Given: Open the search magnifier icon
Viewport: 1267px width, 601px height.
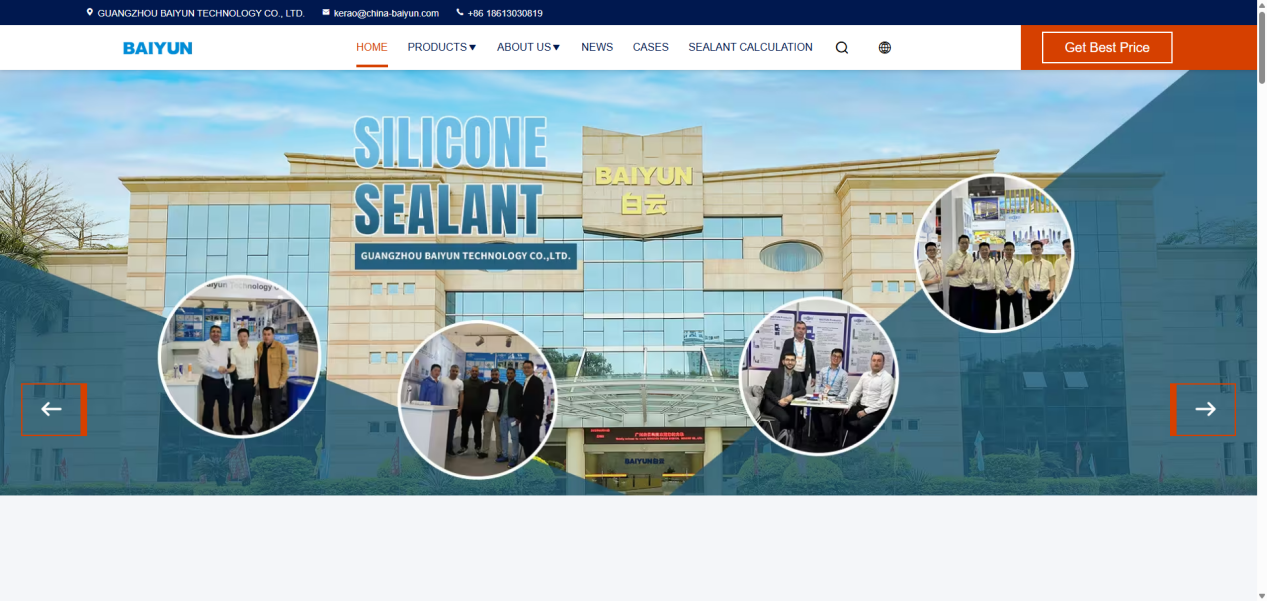Looking at the screenshot, I should pyautogui.click(x=842, y=47).
